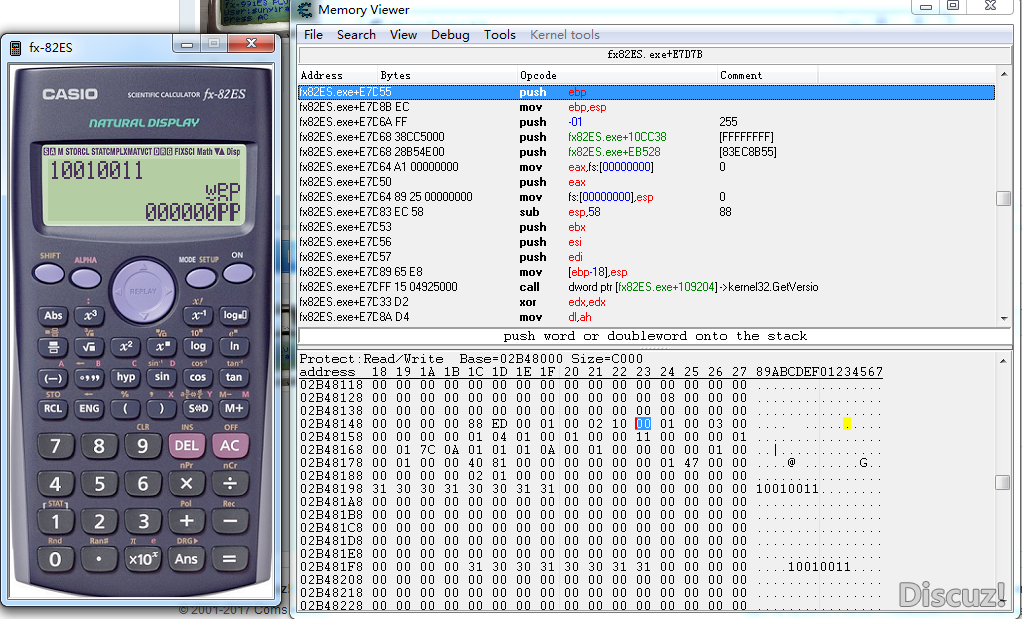
Task: Select the sin function key
Action: click(x=162, y=377)
